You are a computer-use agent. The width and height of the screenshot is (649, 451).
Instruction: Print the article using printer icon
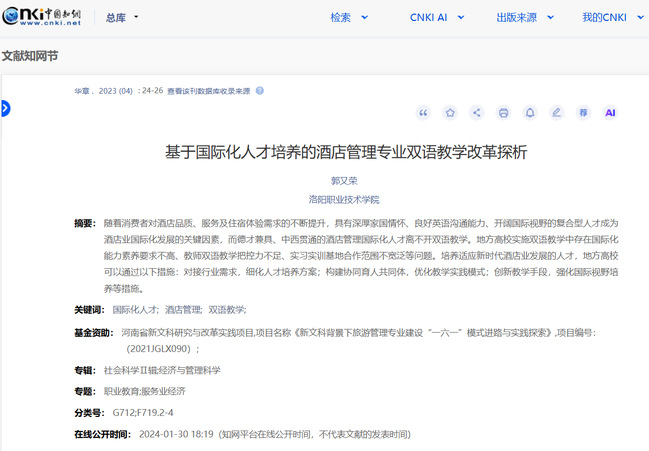(504, 113)
